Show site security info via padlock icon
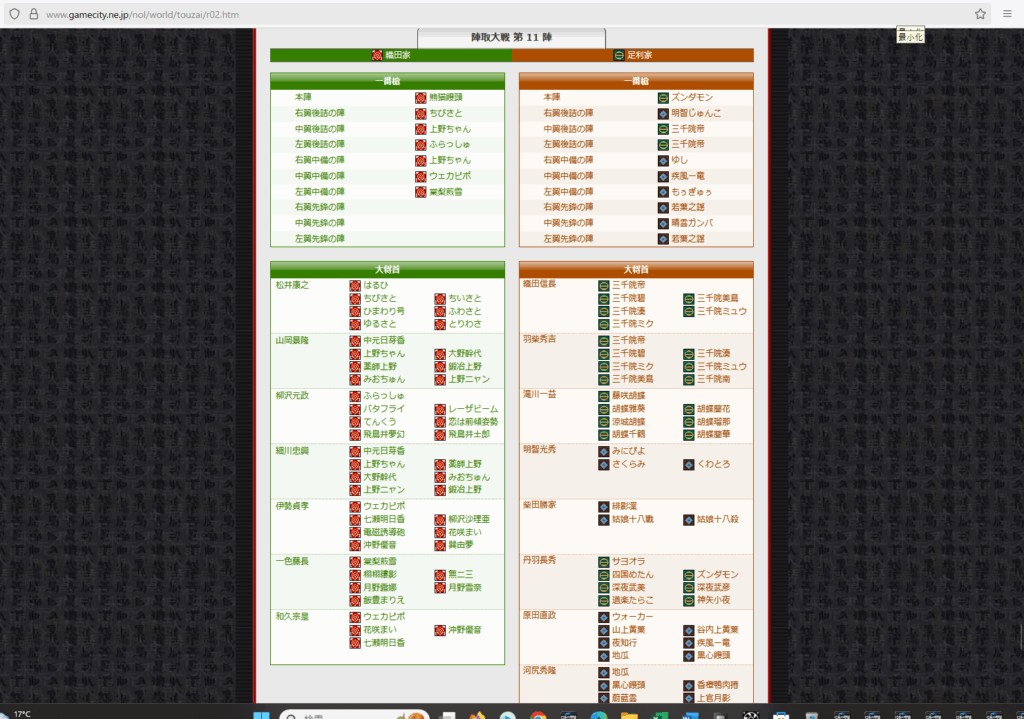Viewport: 1024px width, 719px height. pos(33,14)
